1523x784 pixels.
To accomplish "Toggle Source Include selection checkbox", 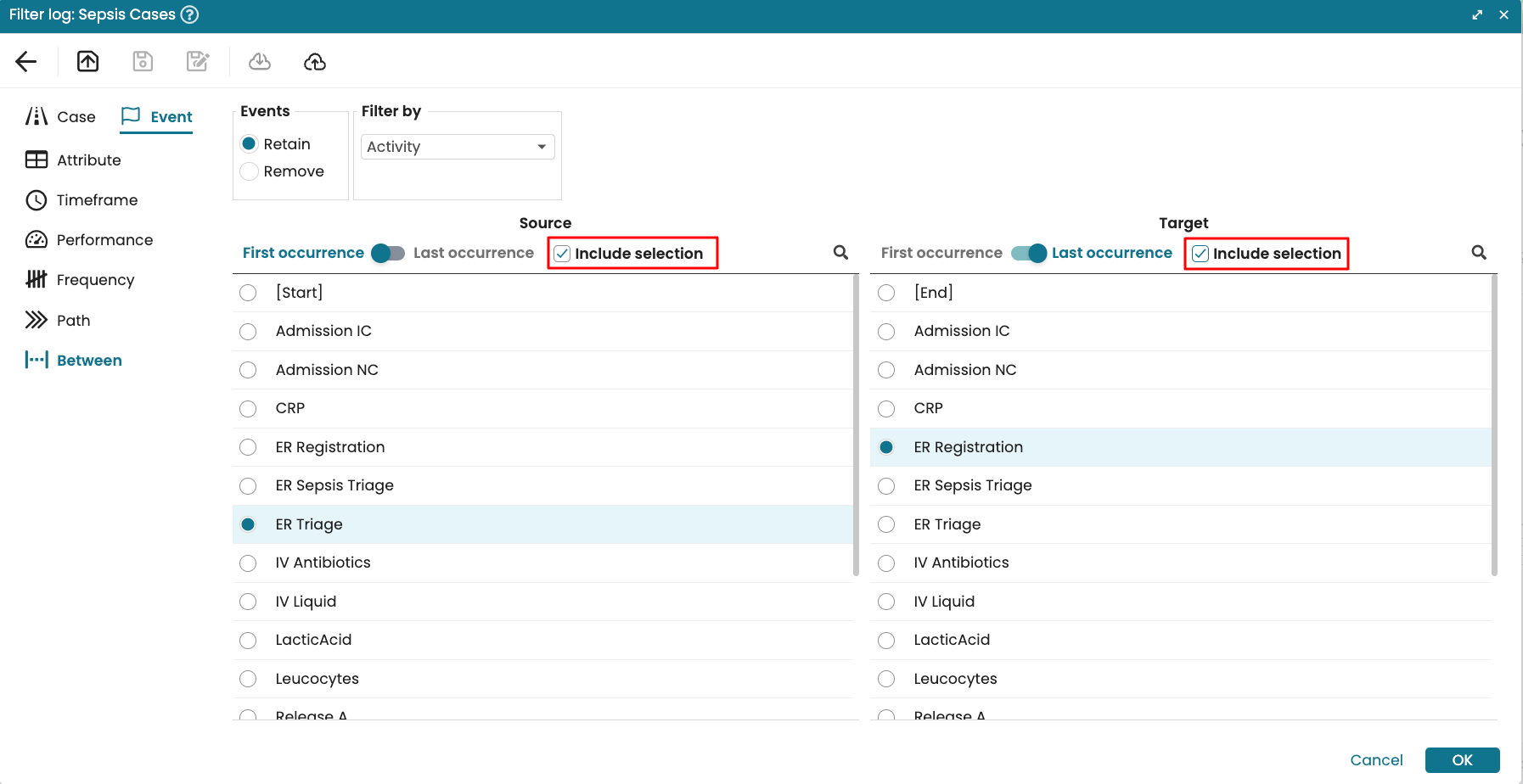I will pyautogui.click(x=563, y=254).
